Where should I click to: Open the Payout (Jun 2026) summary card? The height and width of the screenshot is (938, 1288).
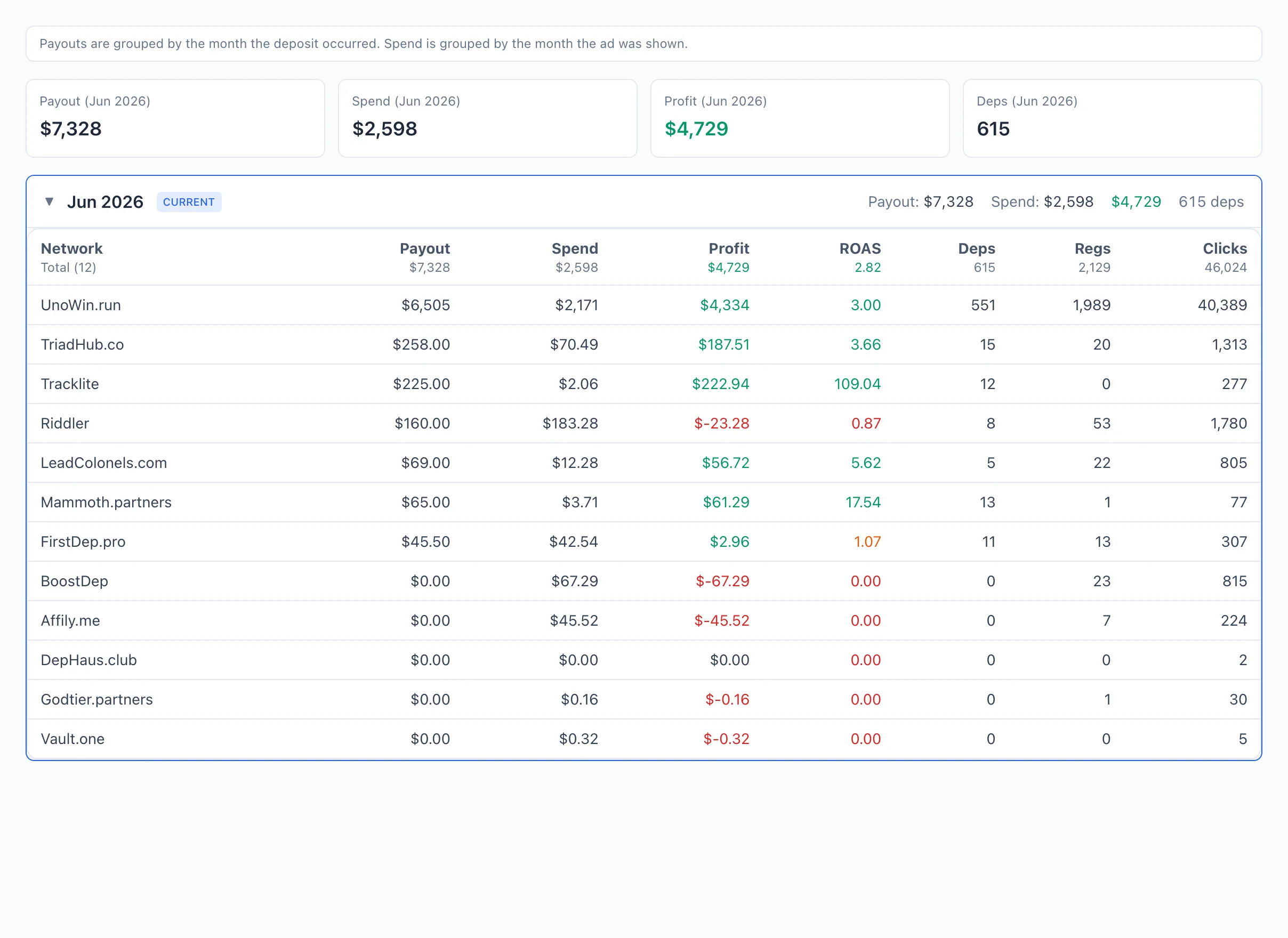click(175, 118)
